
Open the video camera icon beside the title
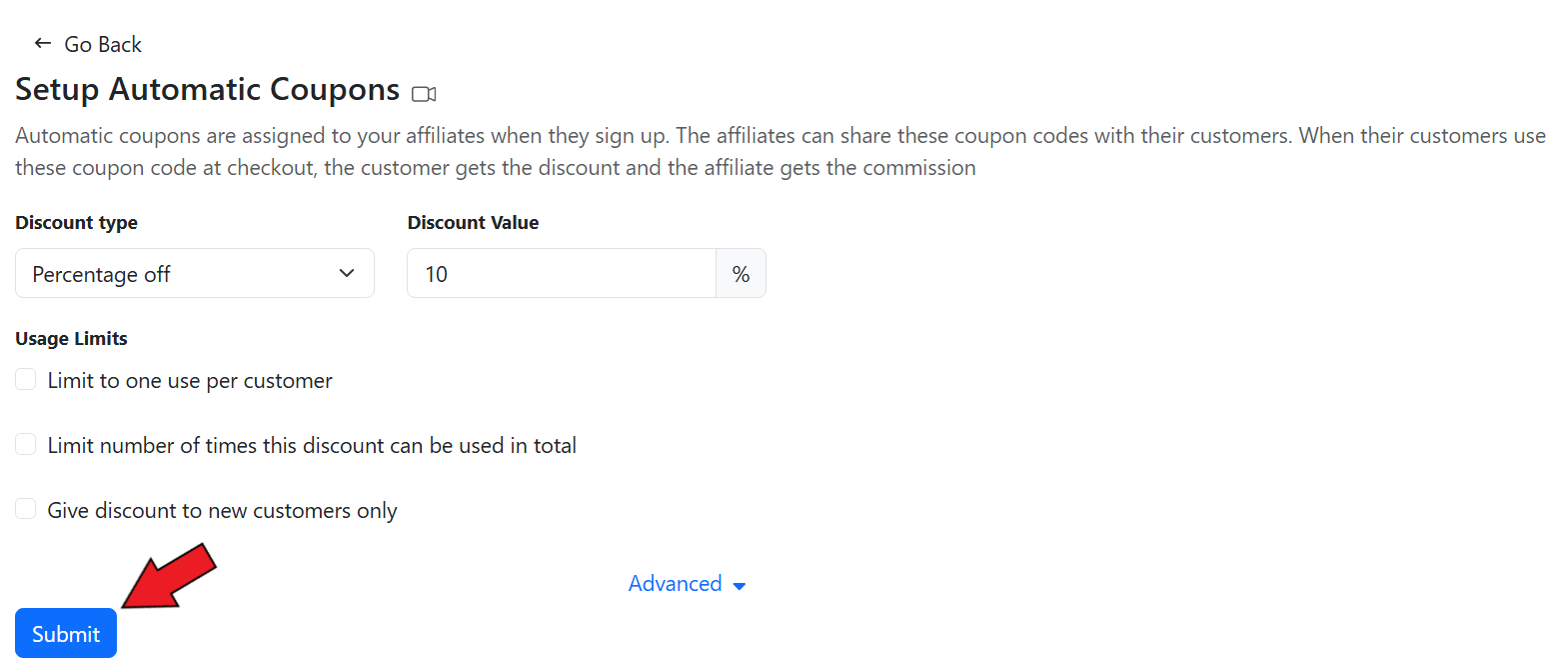(x=424, y=94)
